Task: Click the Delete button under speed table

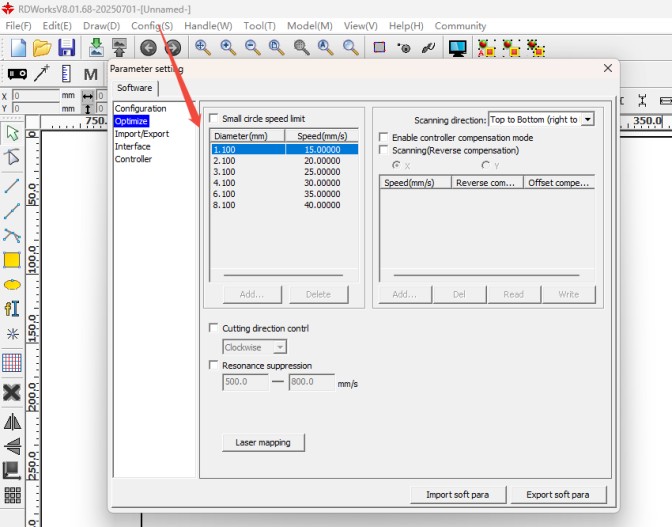Action: [x=318, y=294]
